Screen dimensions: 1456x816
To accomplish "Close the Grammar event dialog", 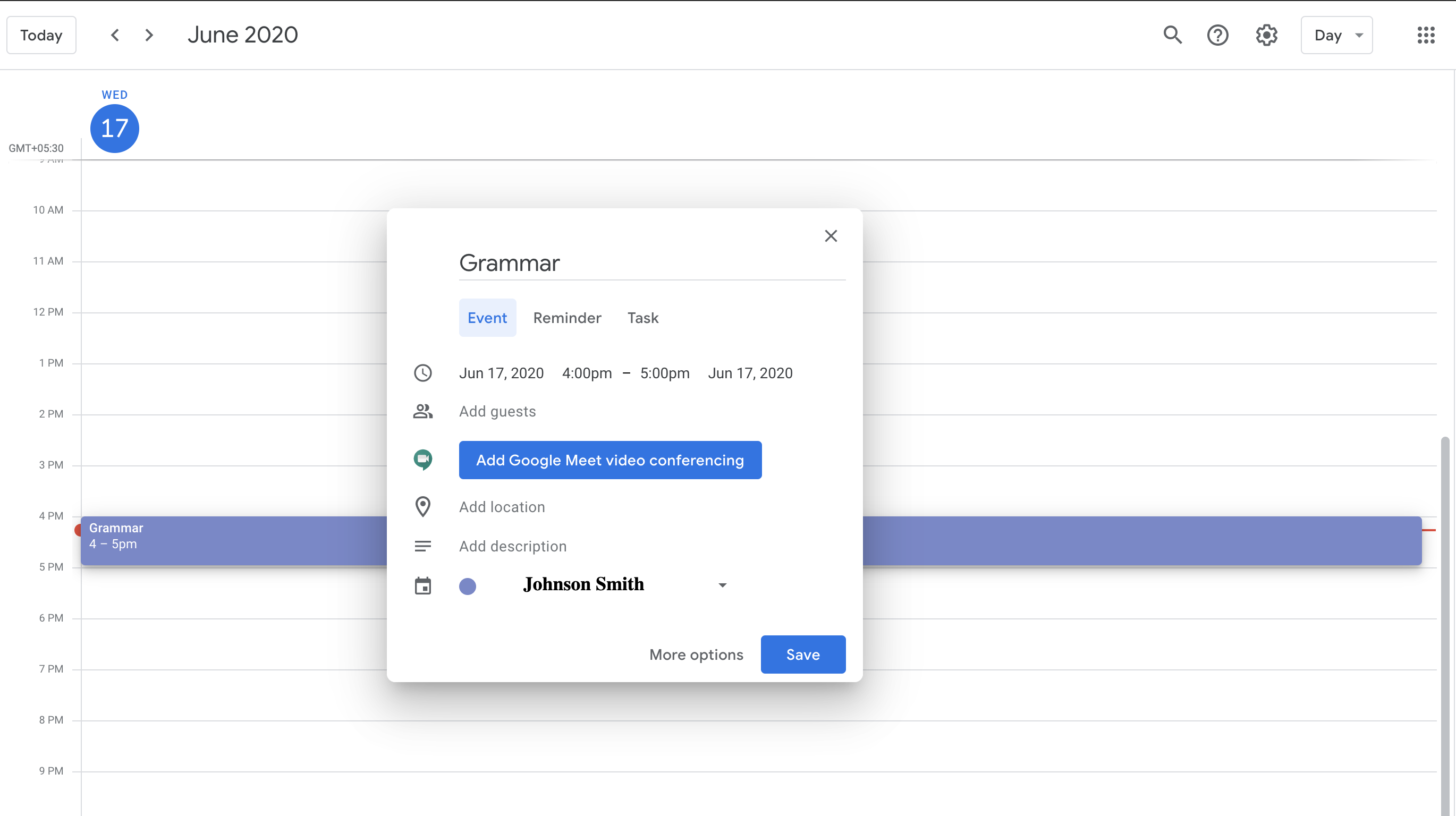I will 831,236.
